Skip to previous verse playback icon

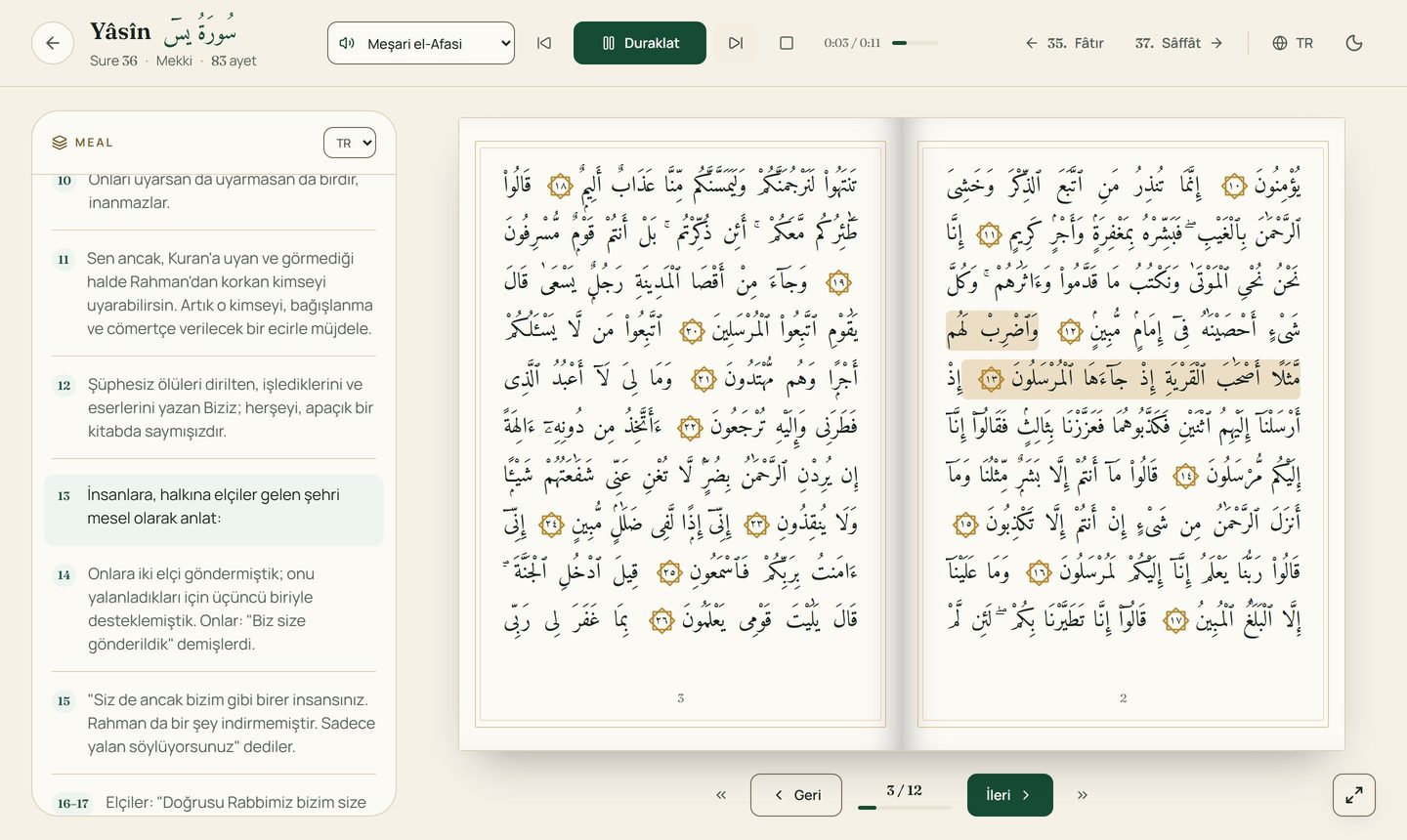[544, 43]
